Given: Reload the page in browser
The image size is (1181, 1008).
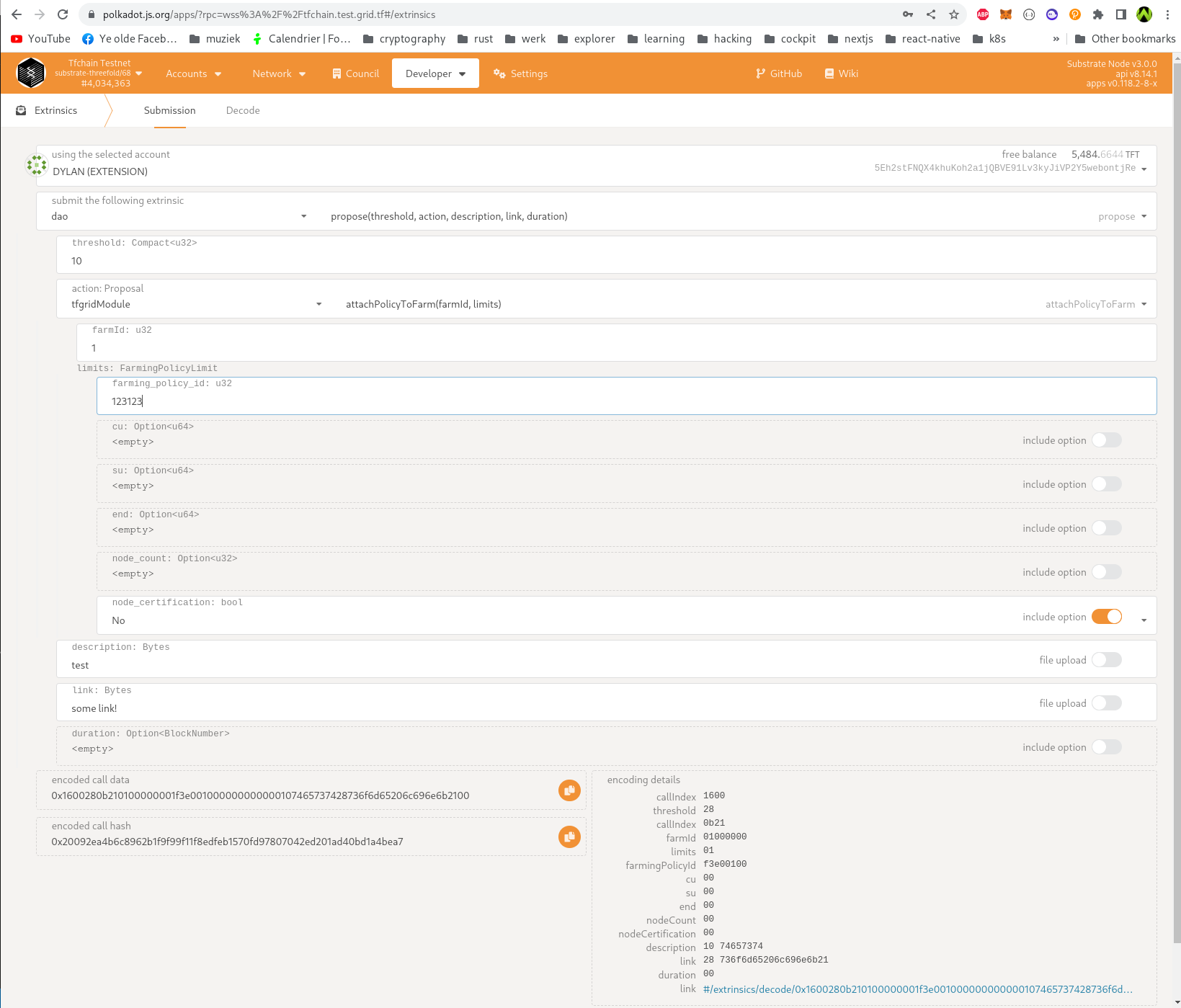Looking at the screenshot, I should 63,14.
